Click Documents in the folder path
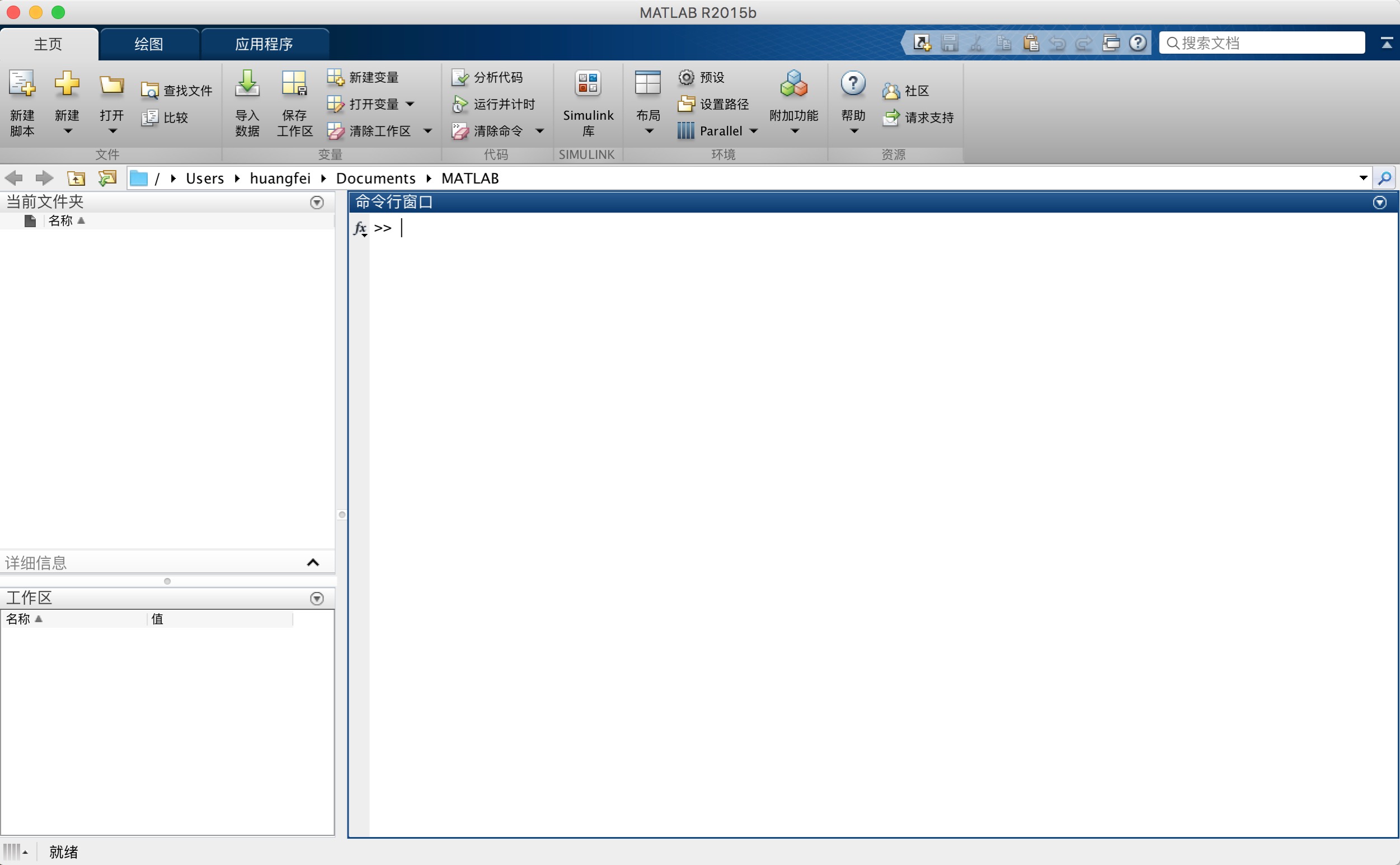1400x865 pixels. (376, 178)
